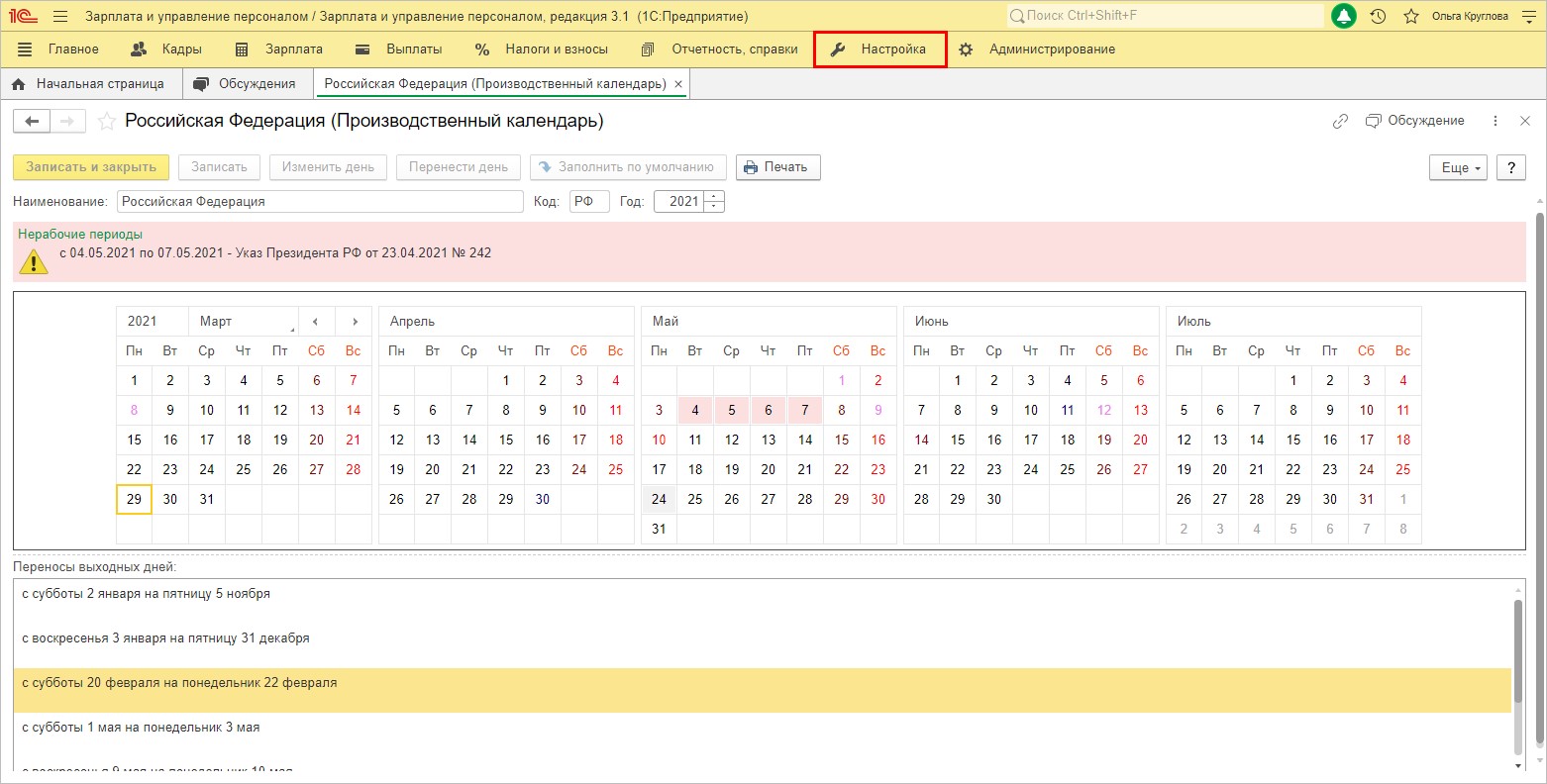Open Кадры section
Image resolution: width=1547 pixels, height=784 pixels.
coord(167,49)
